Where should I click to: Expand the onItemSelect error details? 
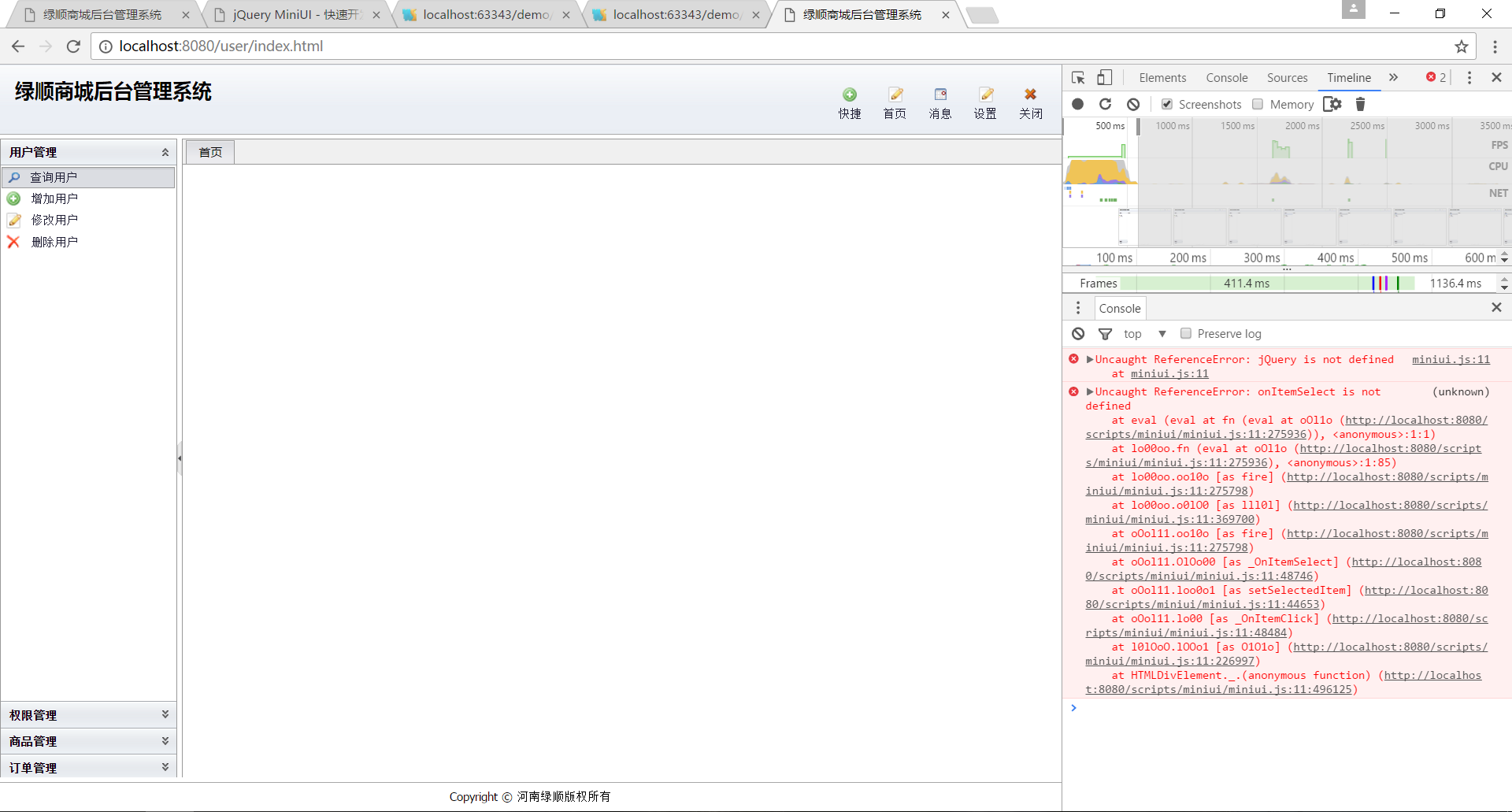1090,391
